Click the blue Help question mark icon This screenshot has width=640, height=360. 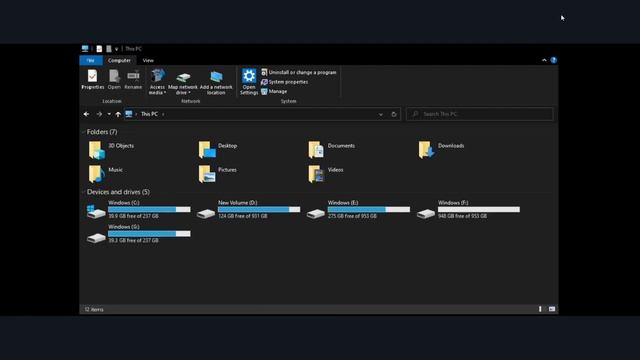[553, 60]
